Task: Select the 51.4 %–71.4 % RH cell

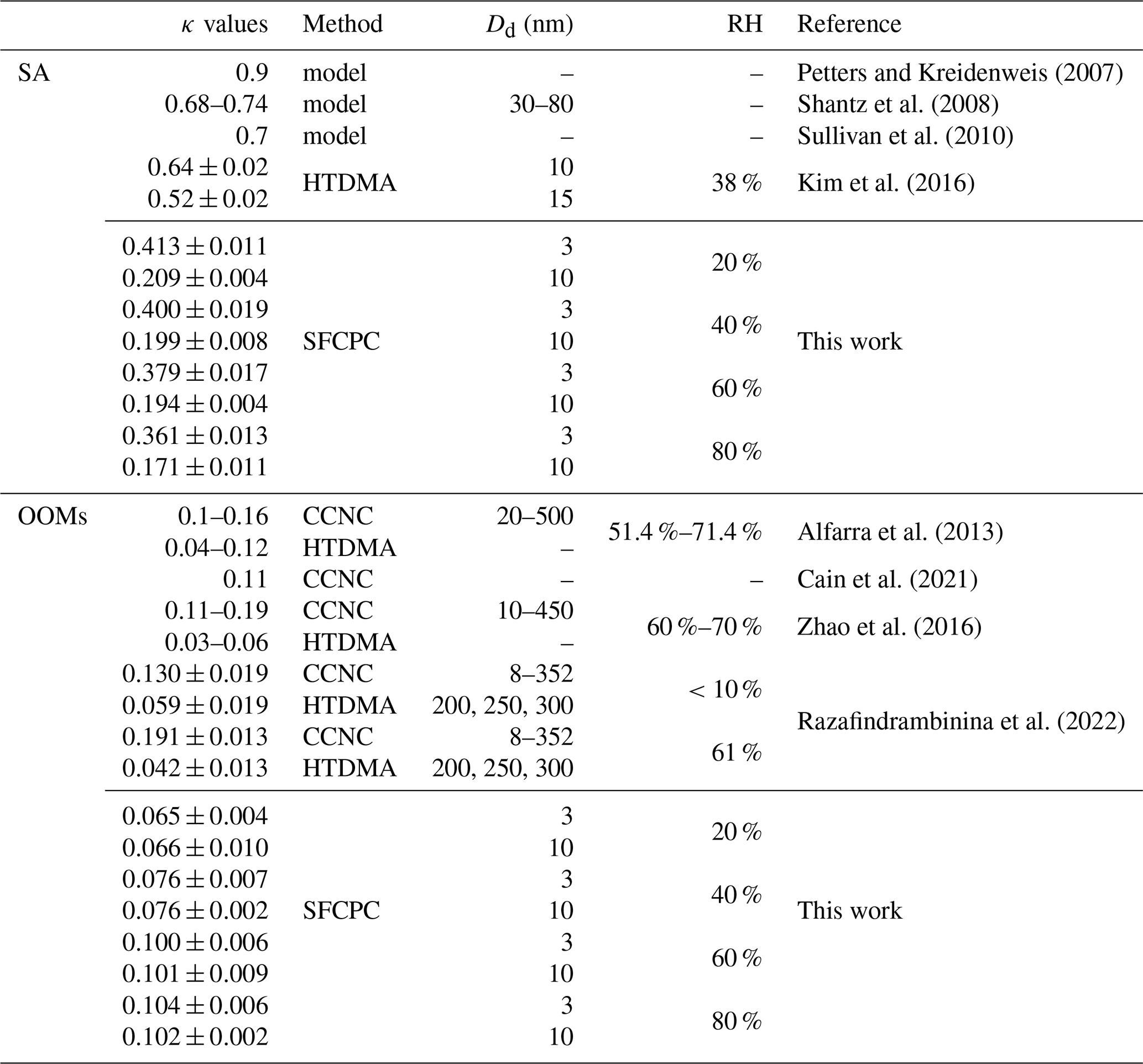Action: point(685,532)
